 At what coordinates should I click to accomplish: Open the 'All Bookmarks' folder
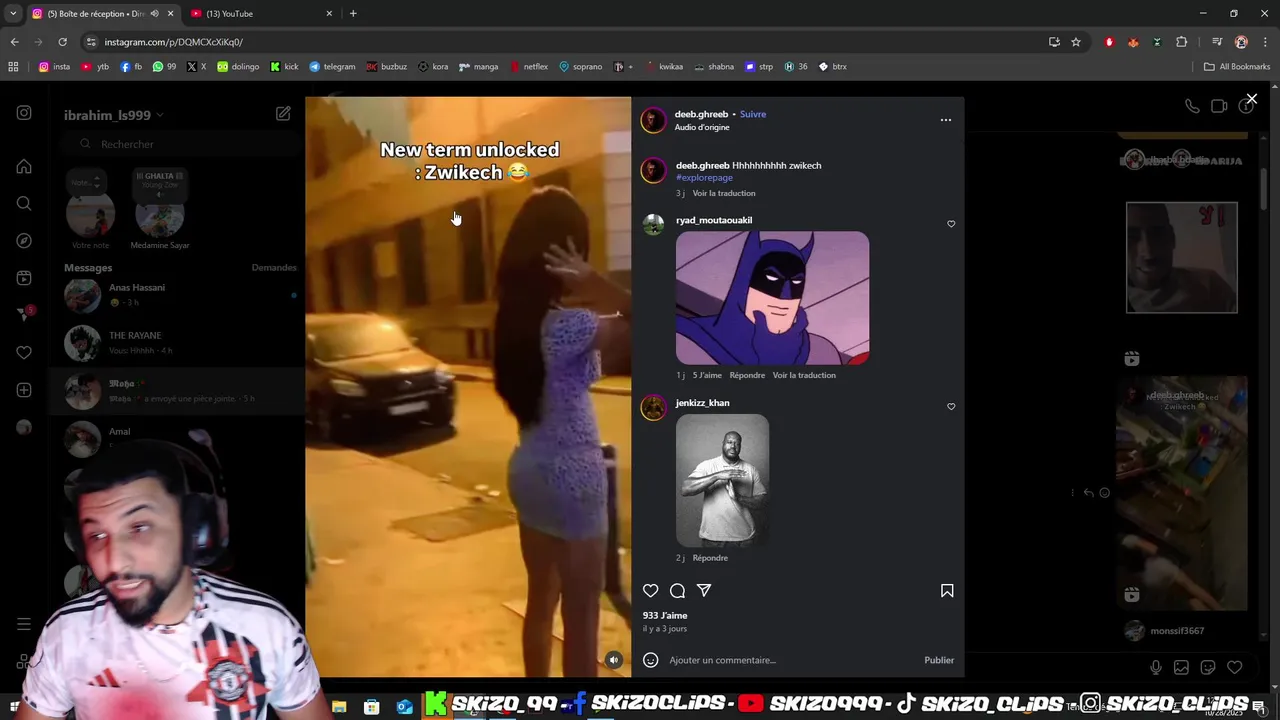click(1237, 67)
